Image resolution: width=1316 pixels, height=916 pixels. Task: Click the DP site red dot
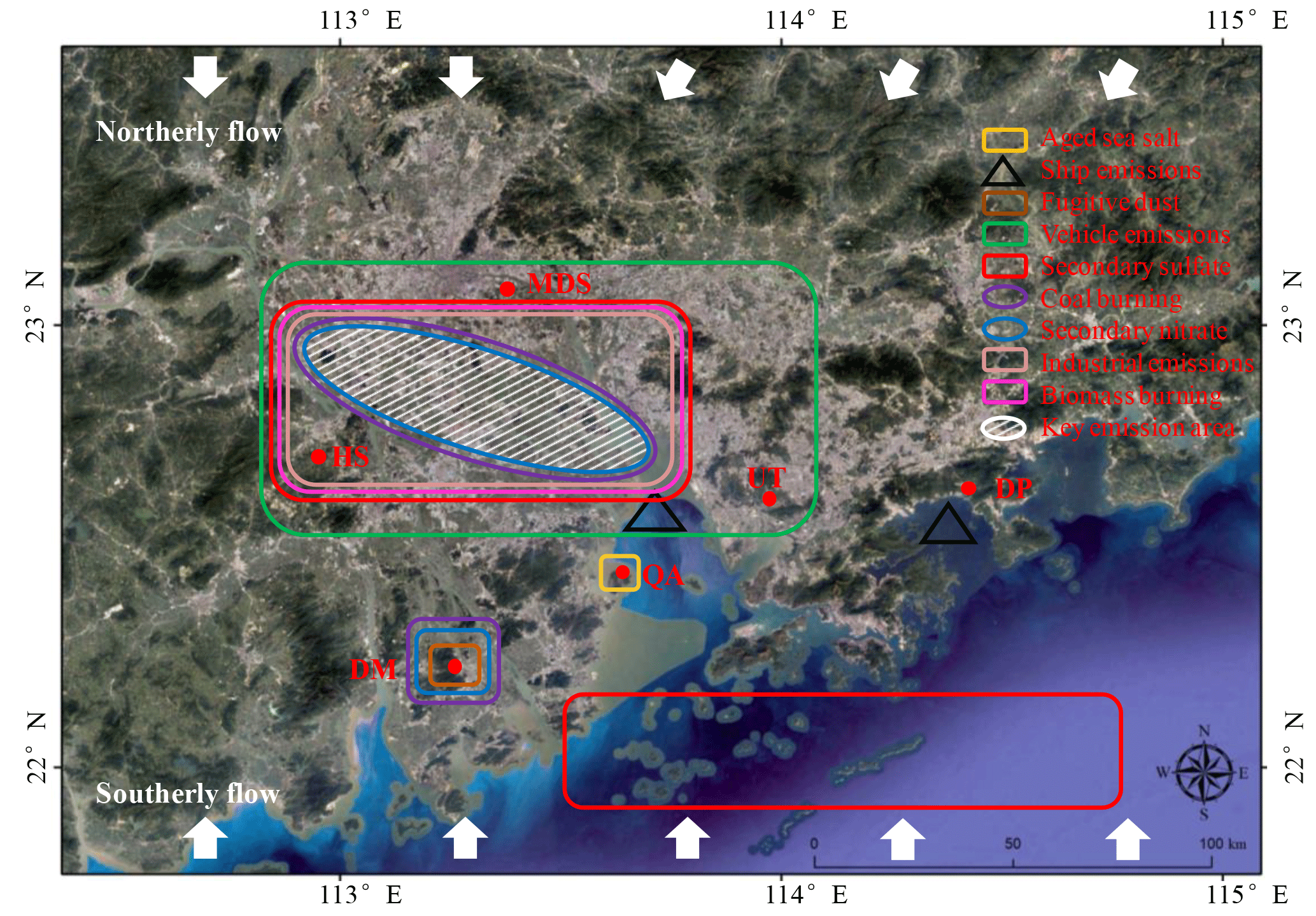pos(968,489)
